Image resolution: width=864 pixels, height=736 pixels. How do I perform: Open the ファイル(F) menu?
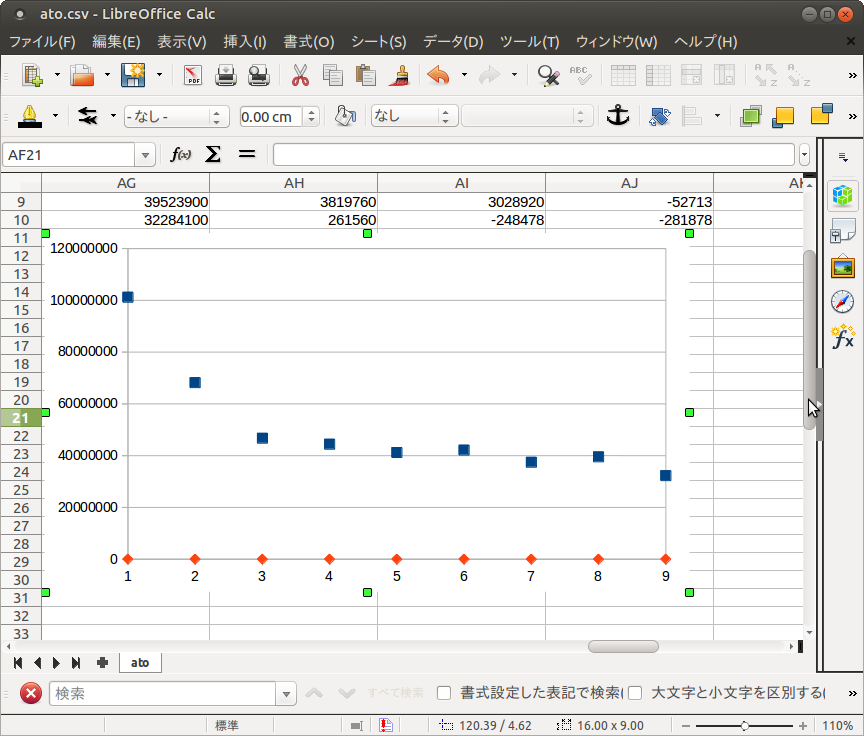(x=42, y=42)
